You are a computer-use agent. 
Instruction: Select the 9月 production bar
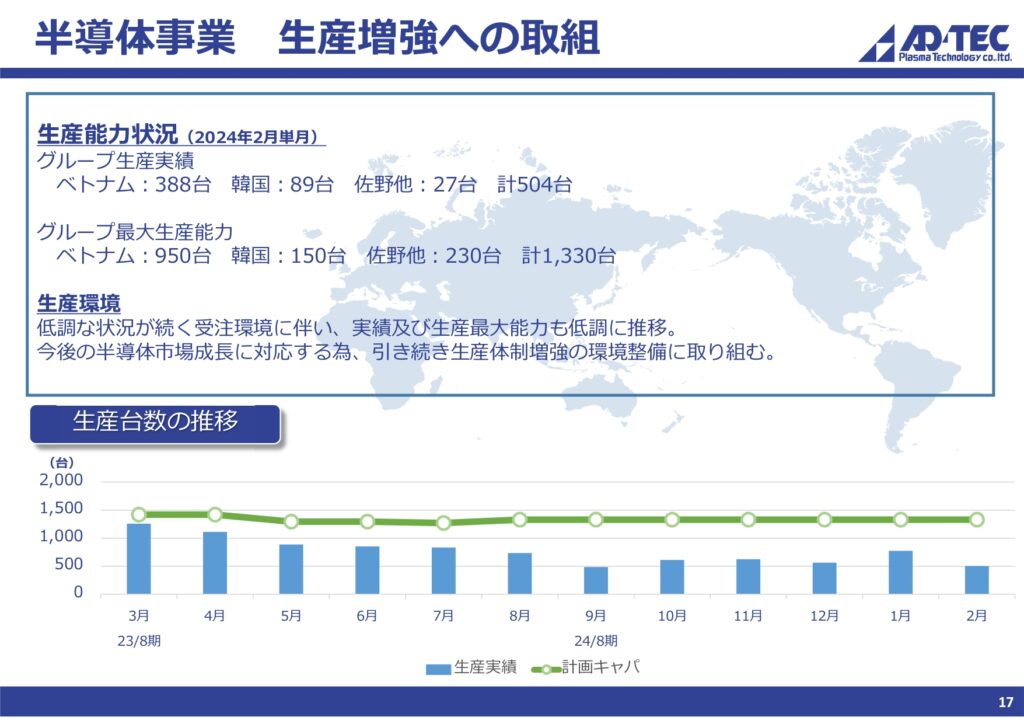pyautogui.click(x=596, y=580)
